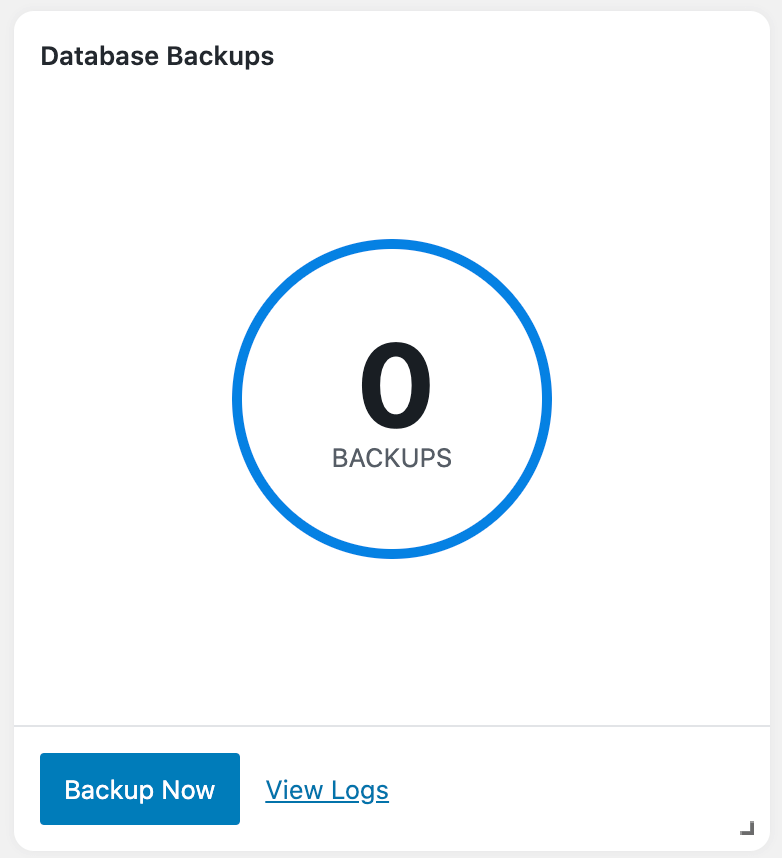Screen dimensions: 782x858
Task: Click the large 0 backup count
Action: [394, 388]
